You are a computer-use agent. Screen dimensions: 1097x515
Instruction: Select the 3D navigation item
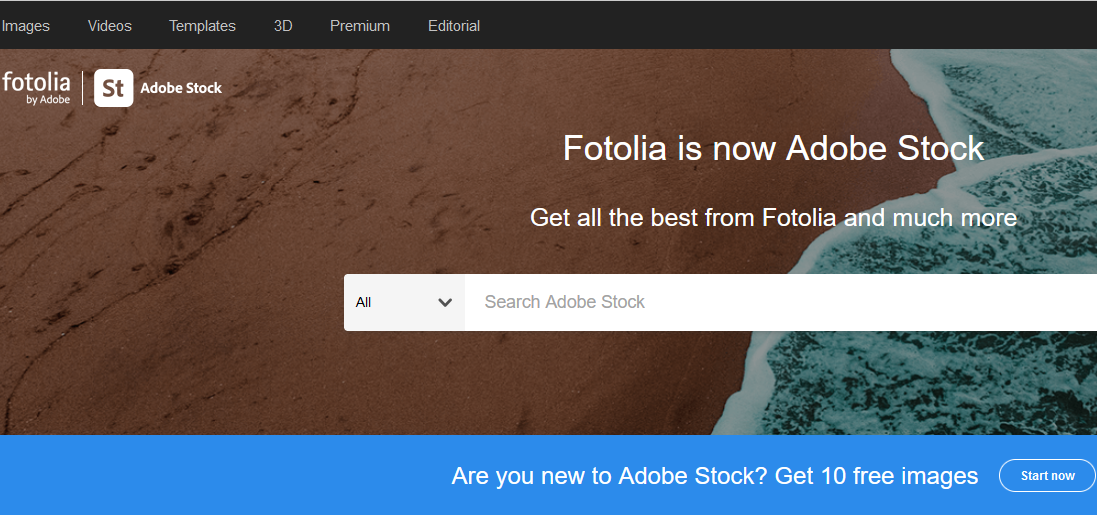(x=283, y=26)
